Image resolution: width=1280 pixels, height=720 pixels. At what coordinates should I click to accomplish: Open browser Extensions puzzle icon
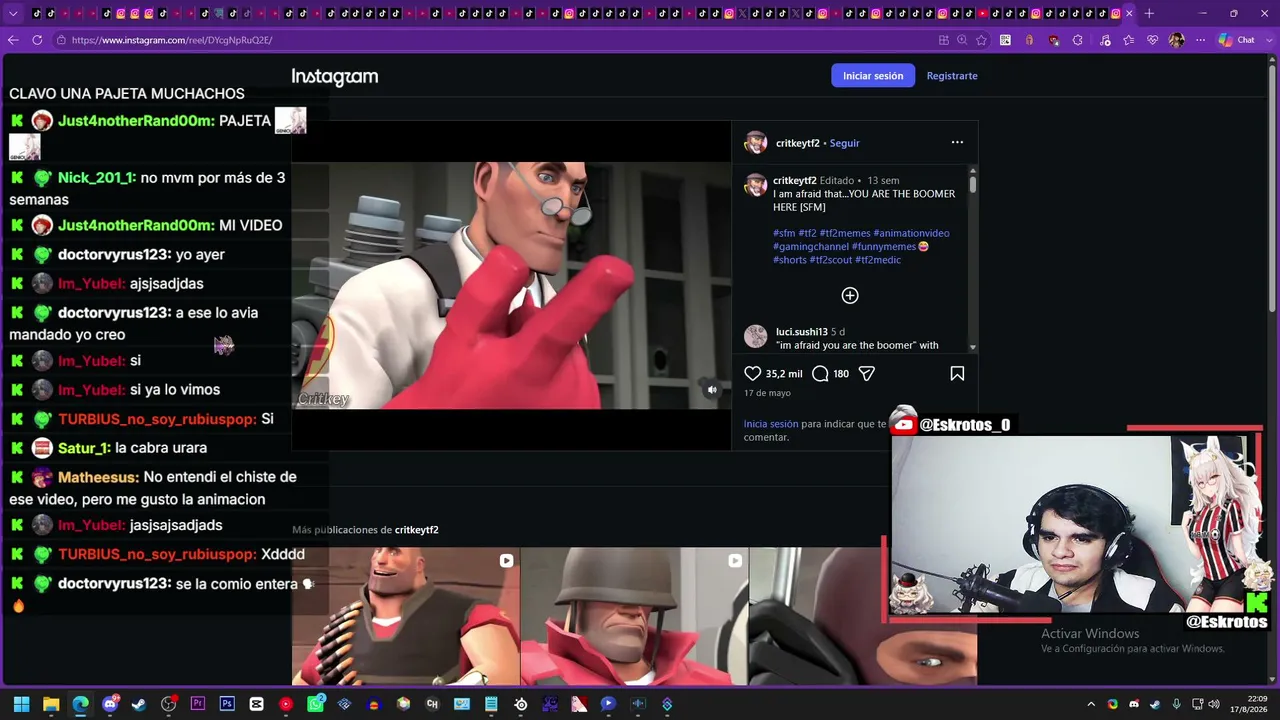click(1077, 40)
